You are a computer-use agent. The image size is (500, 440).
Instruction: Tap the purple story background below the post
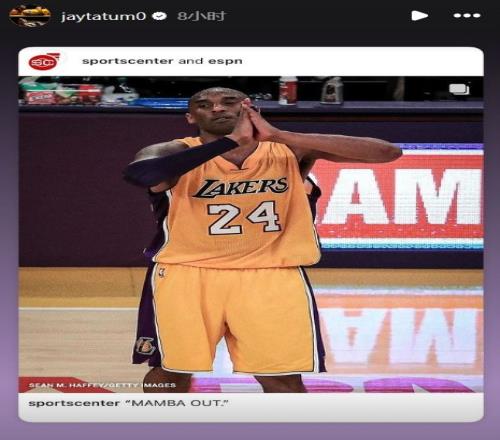pos(250,431)
